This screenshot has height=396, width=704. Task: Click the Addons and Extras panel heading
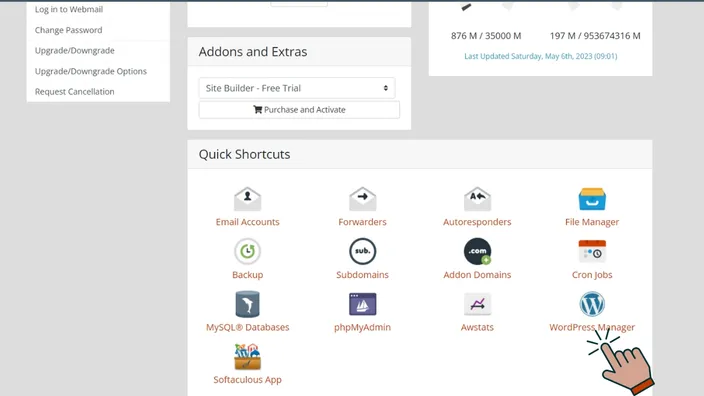click(x=253, y=52)
